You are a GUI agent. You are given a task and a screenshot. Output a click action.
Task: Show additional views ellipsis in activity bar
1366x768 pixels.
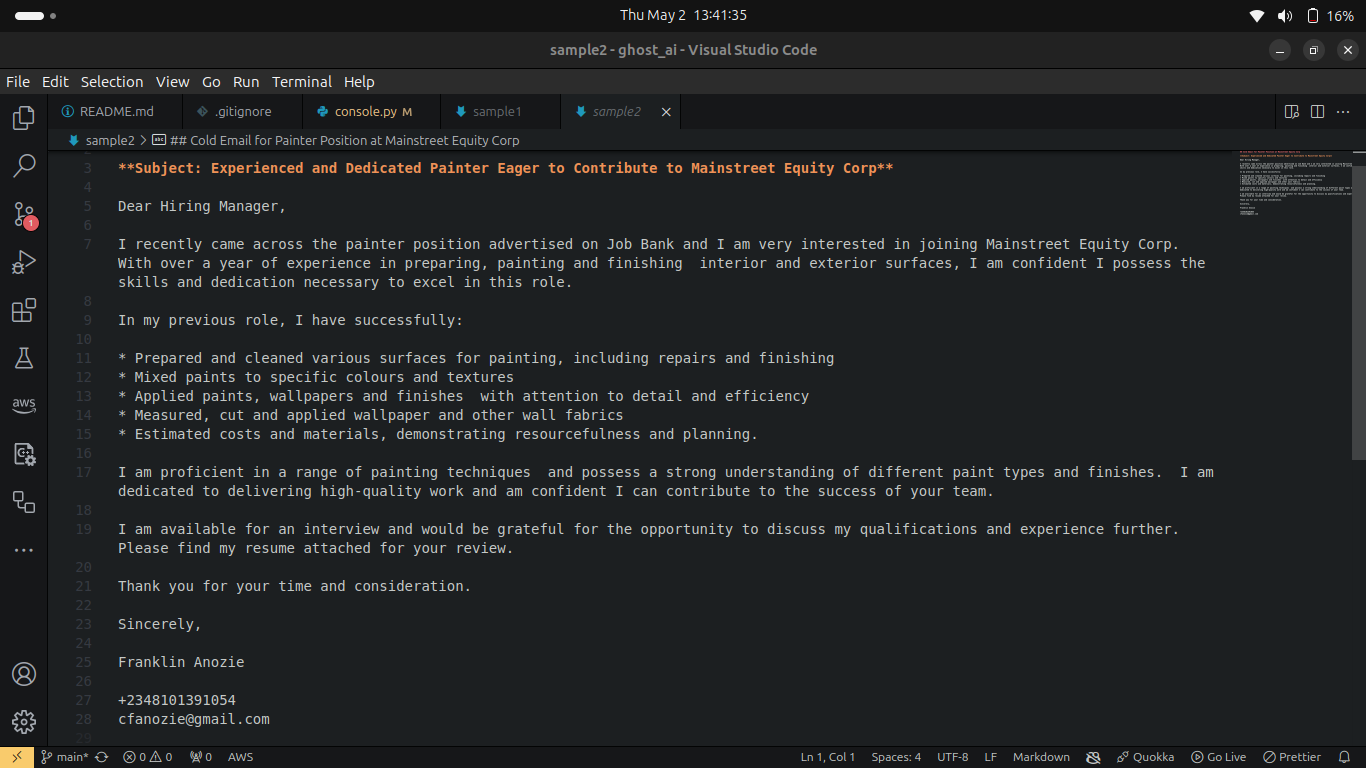tap(24, 550)
